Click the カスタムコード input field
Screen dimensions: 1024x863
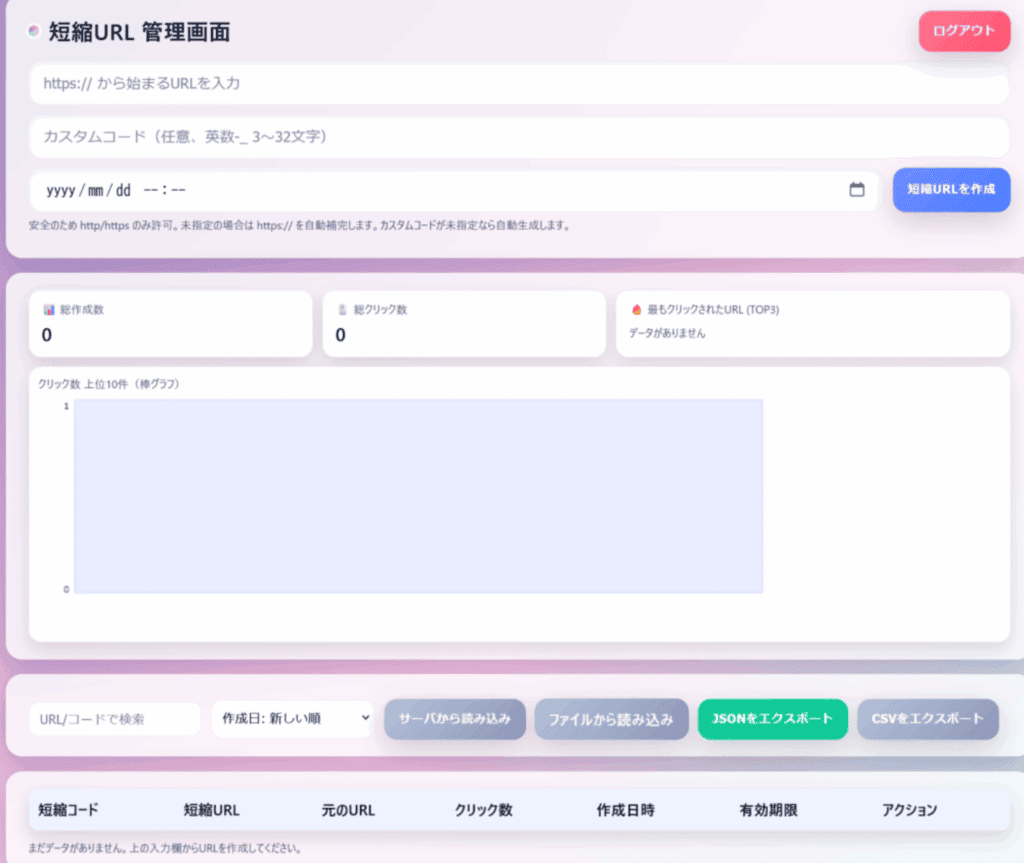click(x=518, y=137)
